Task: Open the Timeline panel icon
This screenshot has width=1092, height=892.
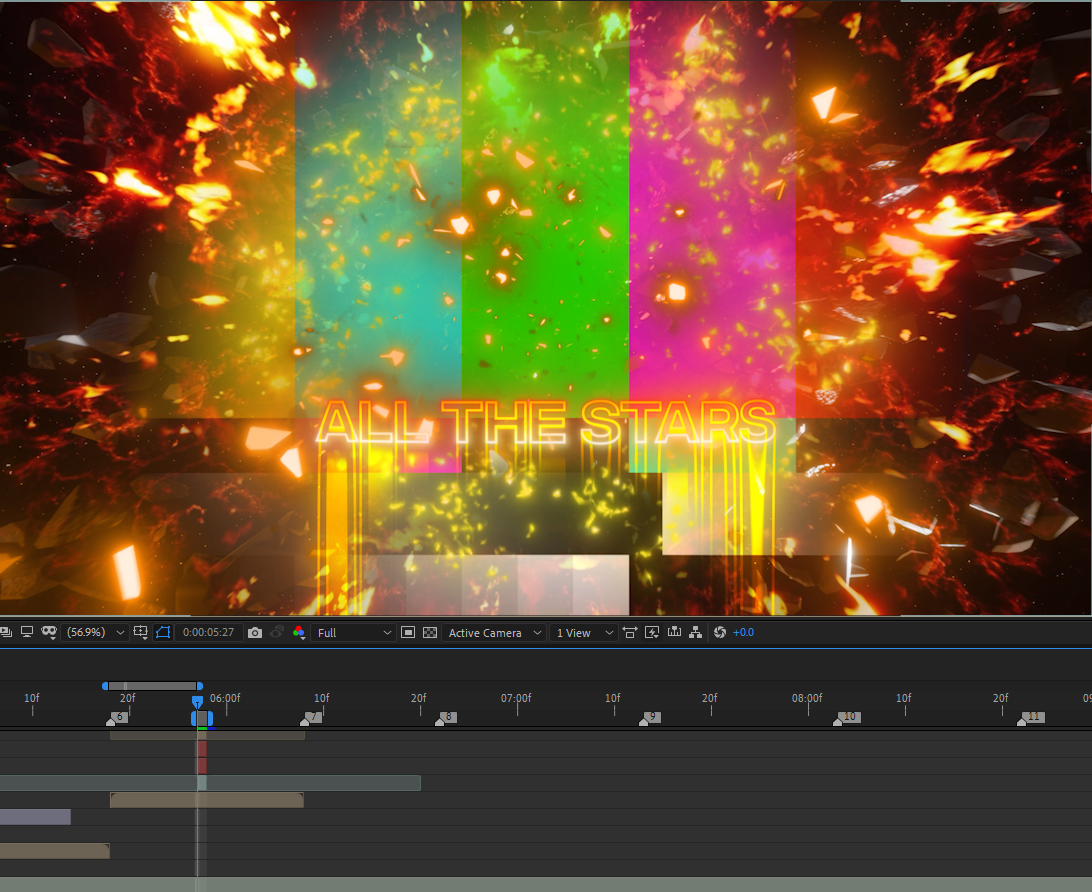Action: 674,632
